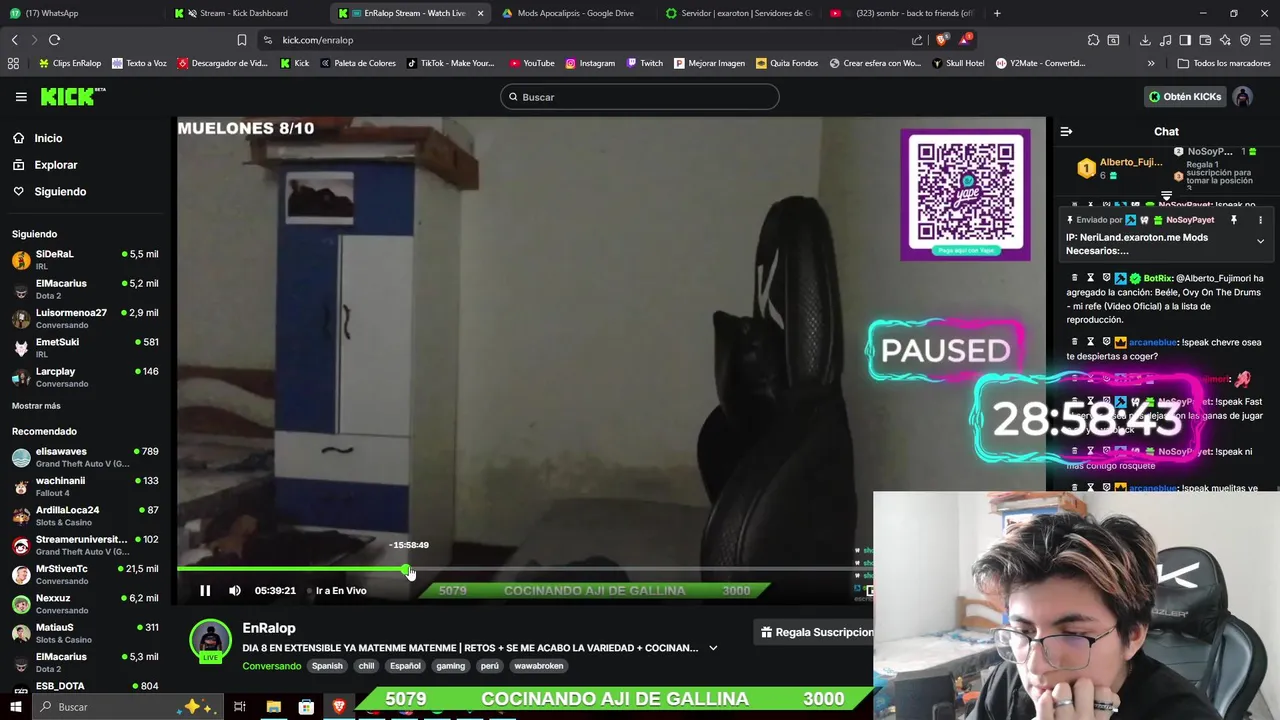Open elisawaves recommended channel
The height and width of the screenshot is (720, 1280).
click(85, 457)
